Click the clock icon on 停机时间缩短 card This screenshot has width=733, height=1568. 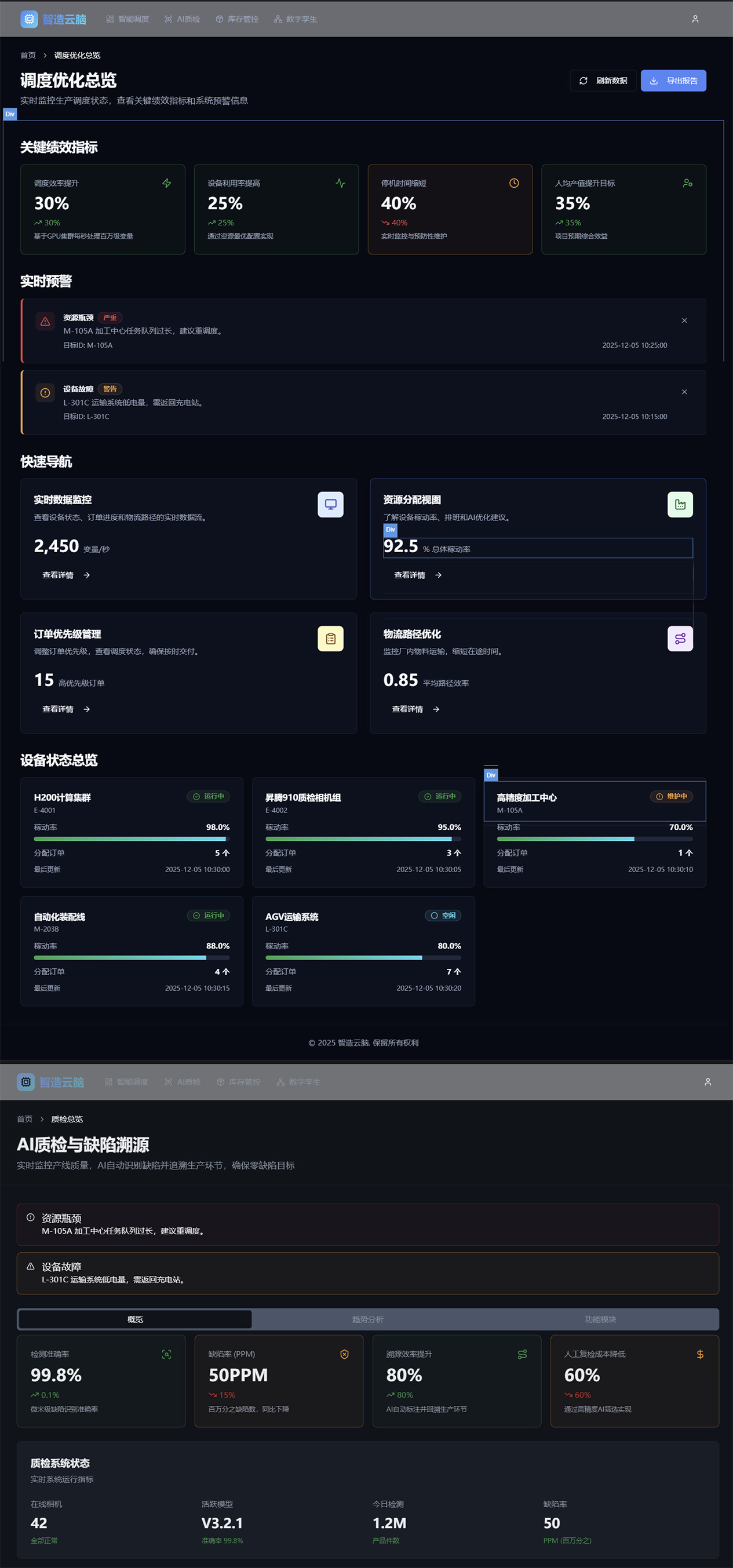point(514,183)
